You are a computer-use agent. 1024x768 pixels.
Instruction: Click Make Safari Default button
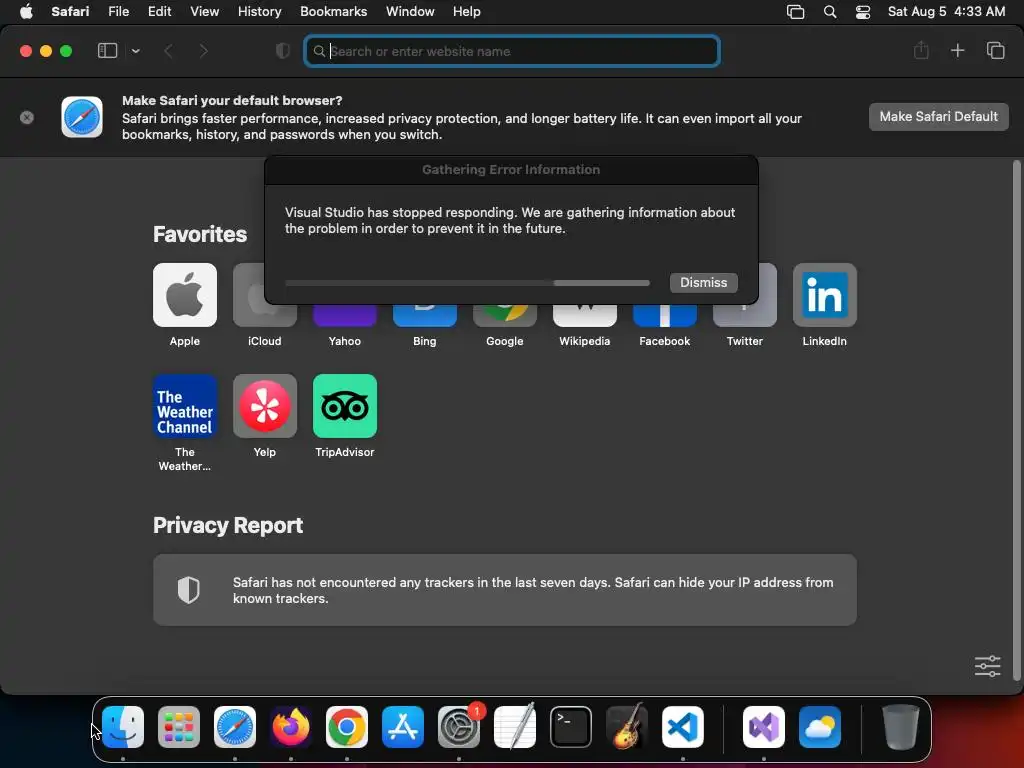pos(938,117)
